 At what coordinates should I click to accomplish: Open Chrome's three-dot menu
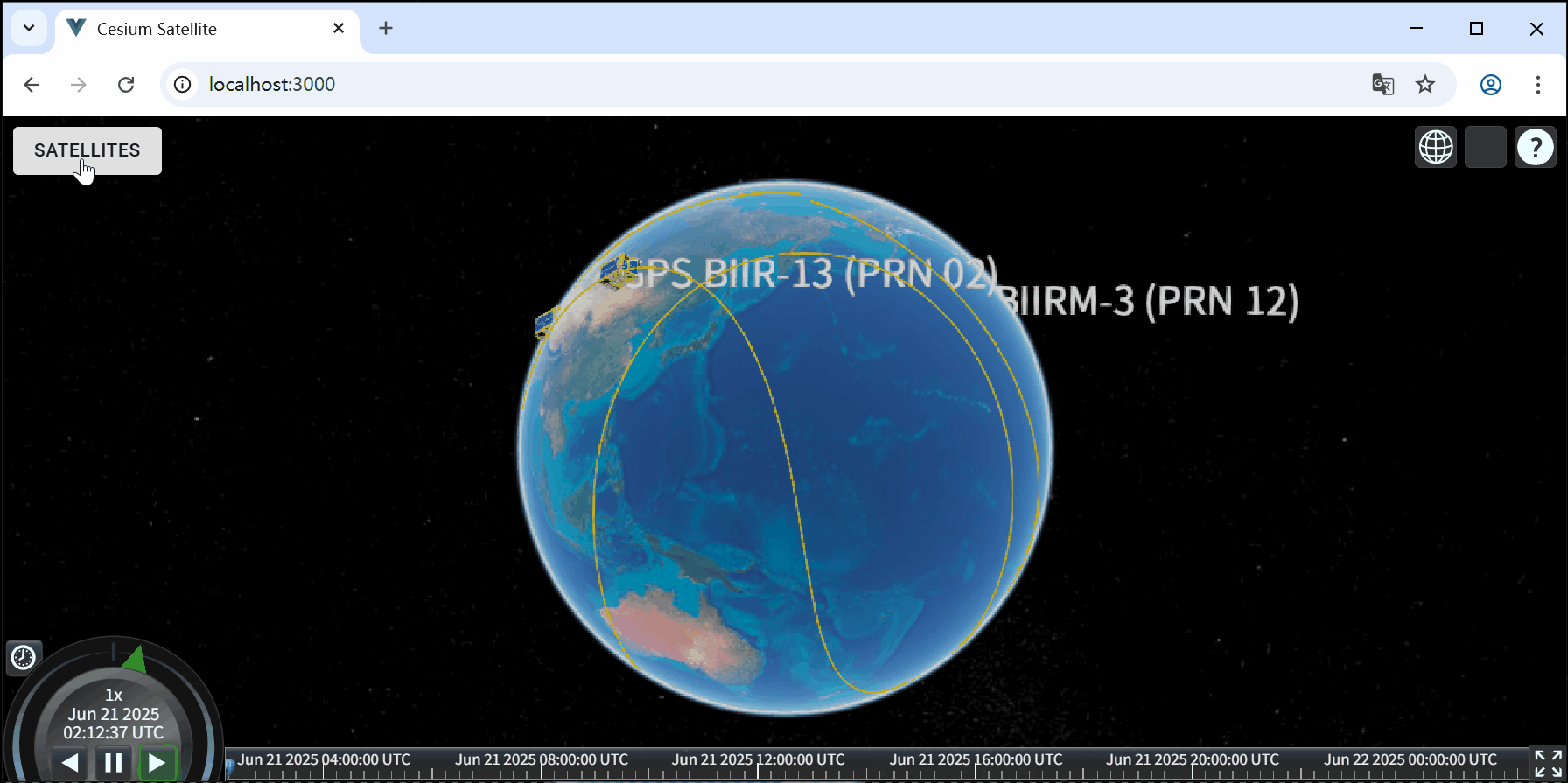click(1538, 84)
